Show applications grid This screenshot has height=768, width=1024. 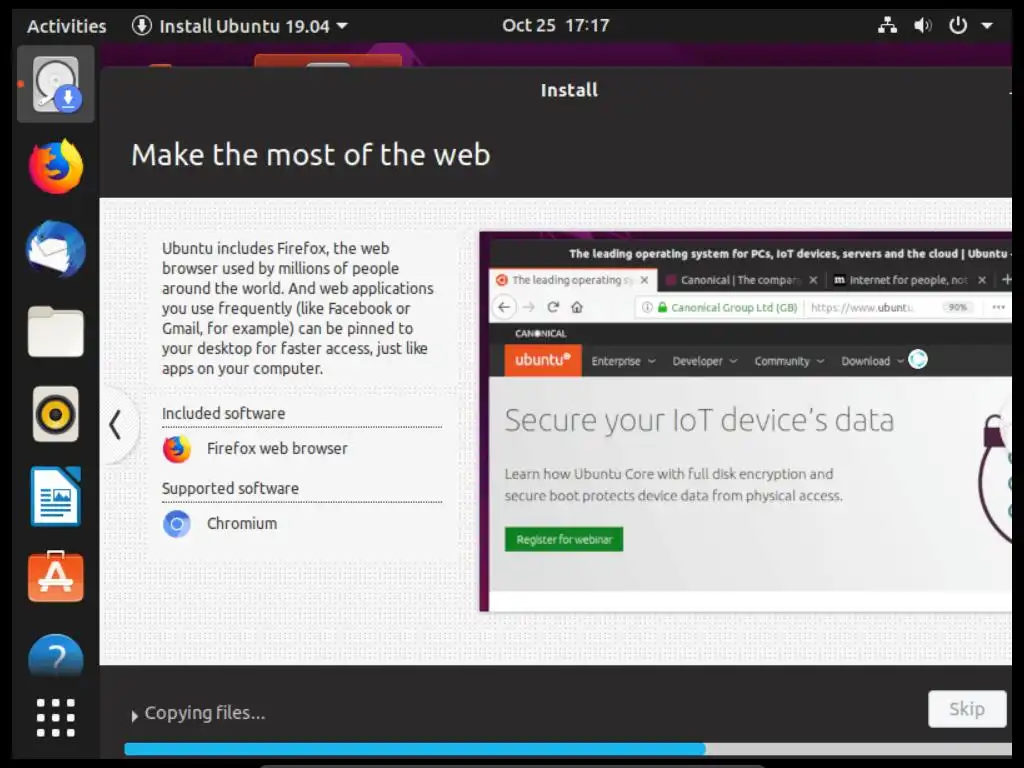point(56,718)
